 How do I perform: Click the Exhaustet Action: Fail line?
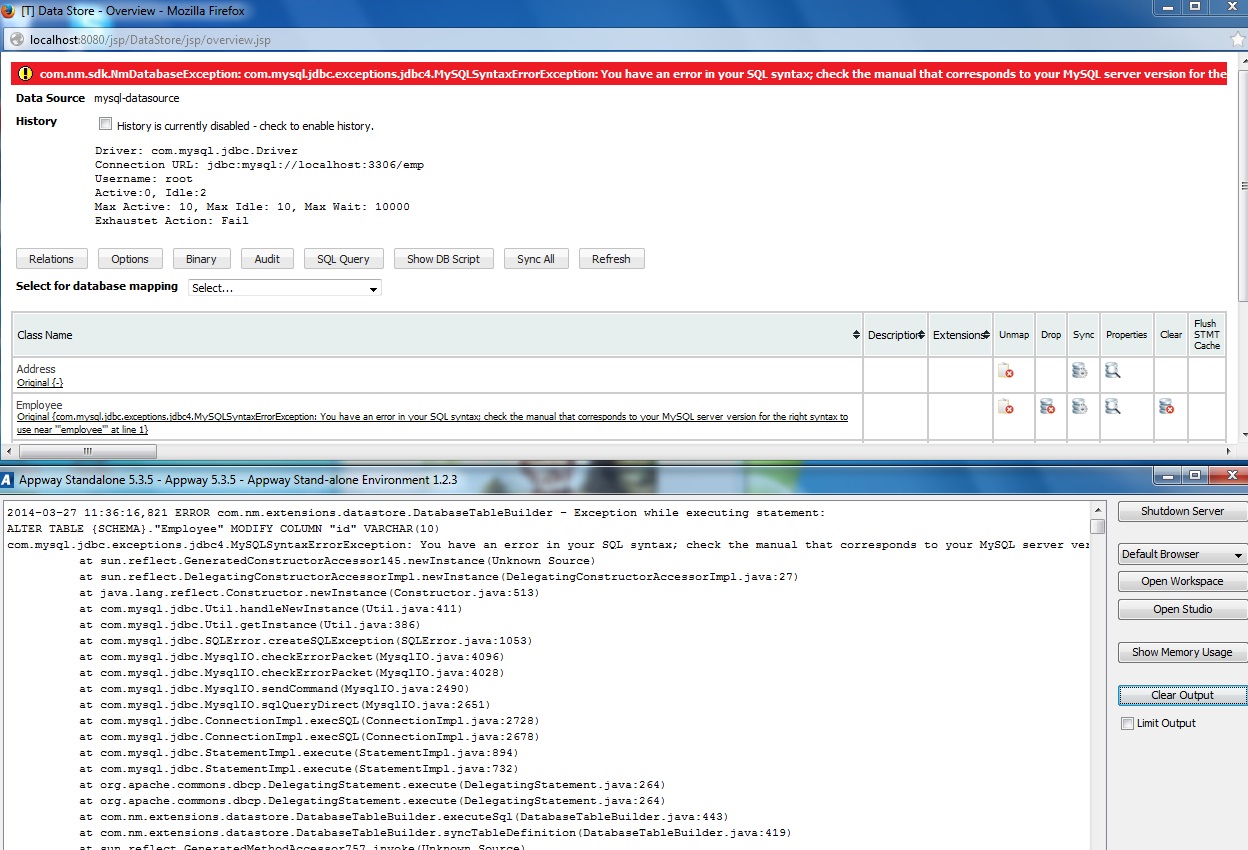point(172,221)
